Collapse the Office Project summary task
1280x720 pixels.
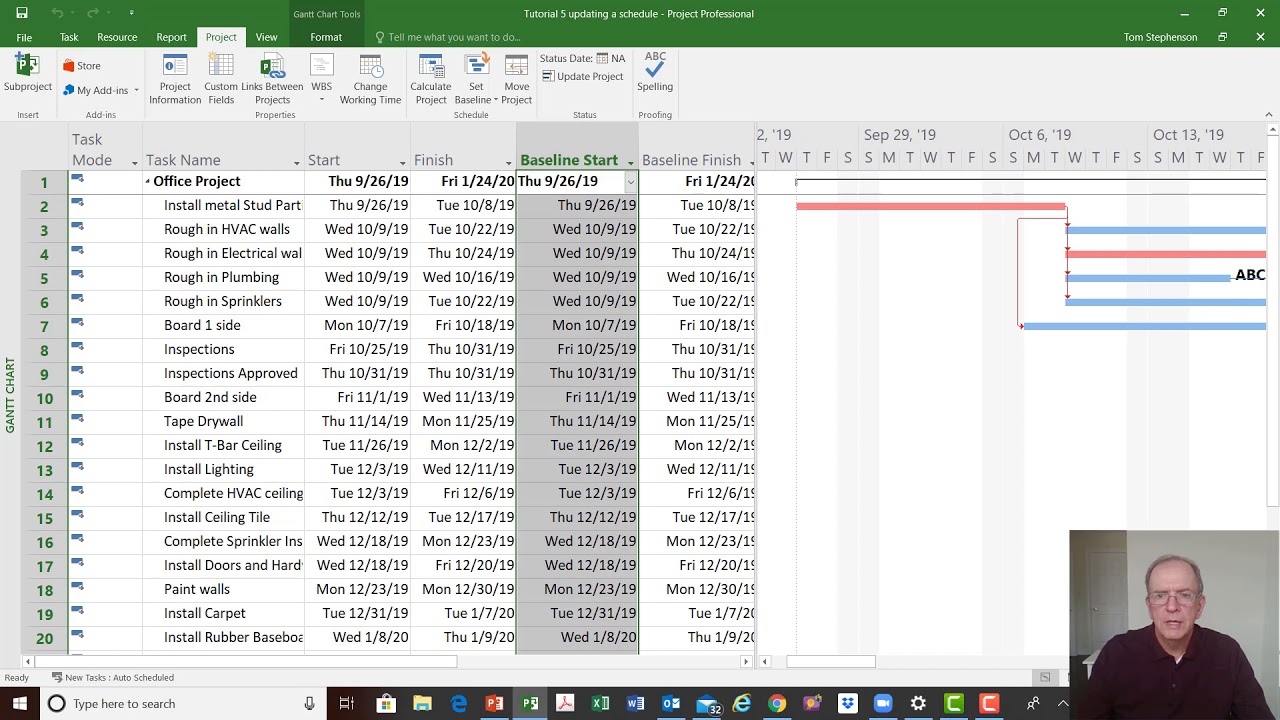[x=148, y=181]
